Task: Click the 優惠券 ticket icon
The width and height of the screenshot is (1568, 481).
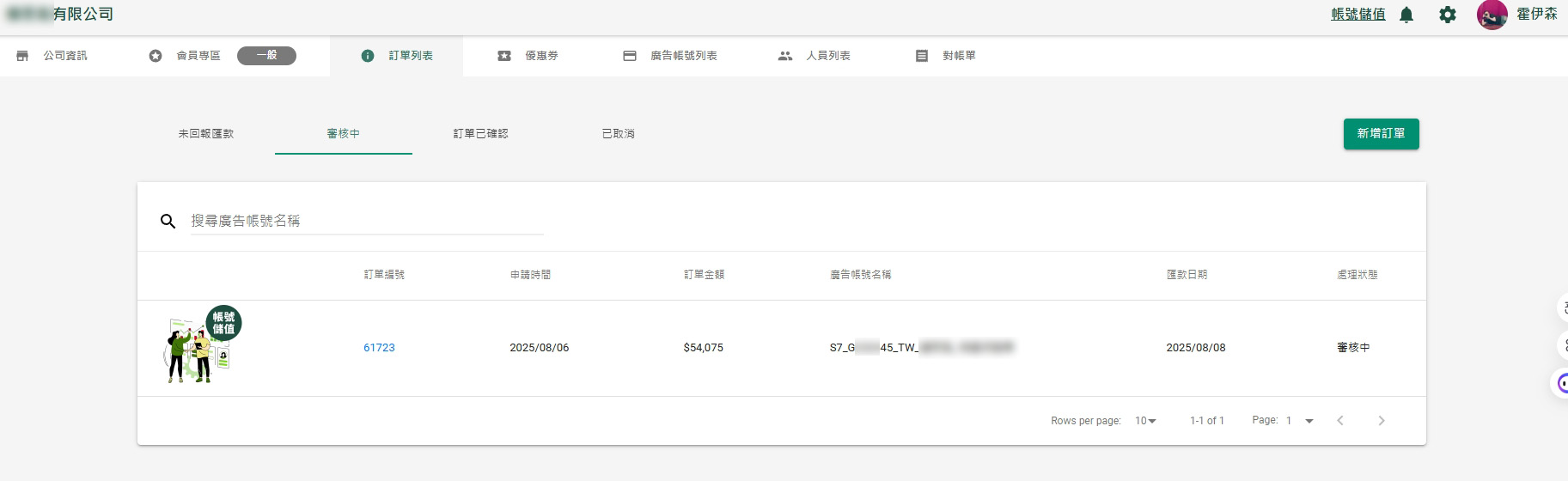Action: [504, 56]
